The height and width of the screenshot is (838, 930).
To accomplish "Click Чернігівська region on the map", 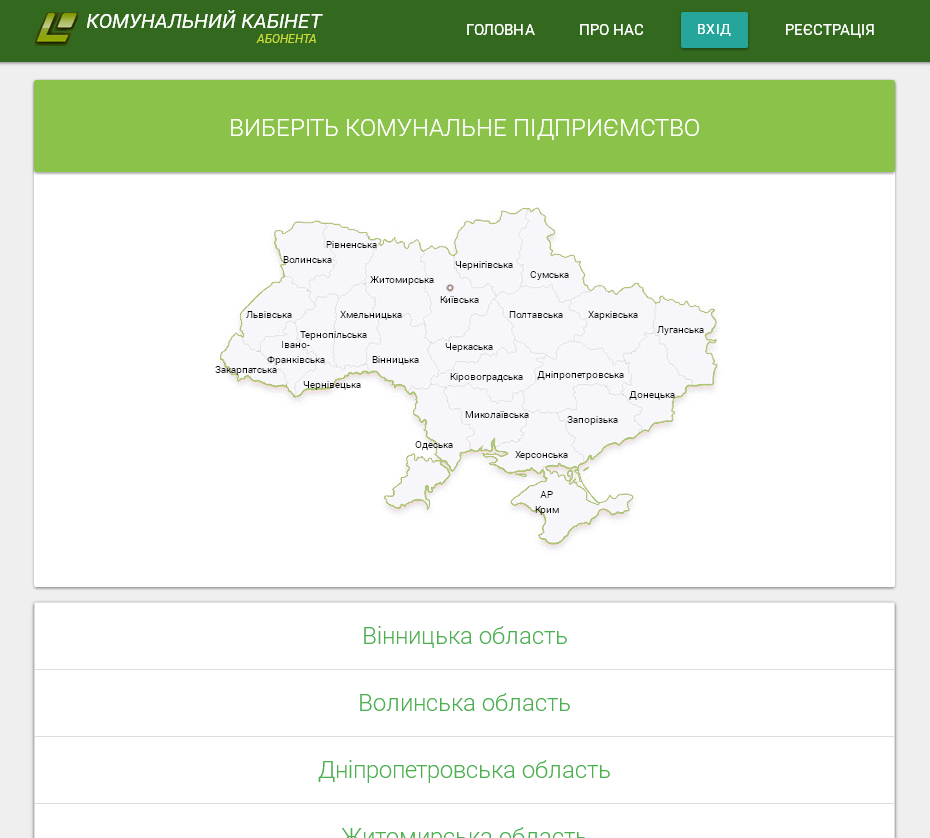I will 484,265.
